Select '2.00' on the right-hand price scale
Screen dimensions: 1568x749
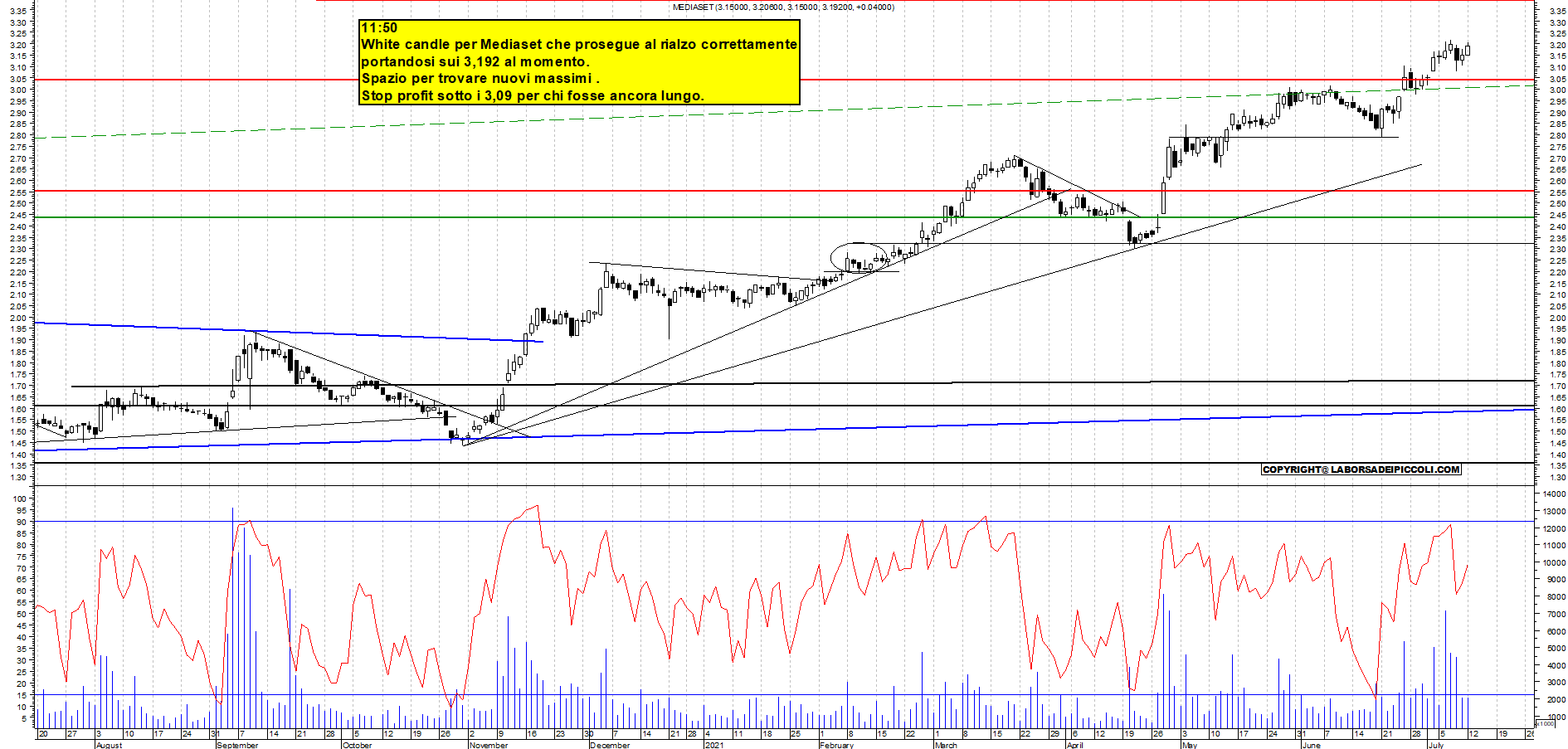click(1557, 318)
